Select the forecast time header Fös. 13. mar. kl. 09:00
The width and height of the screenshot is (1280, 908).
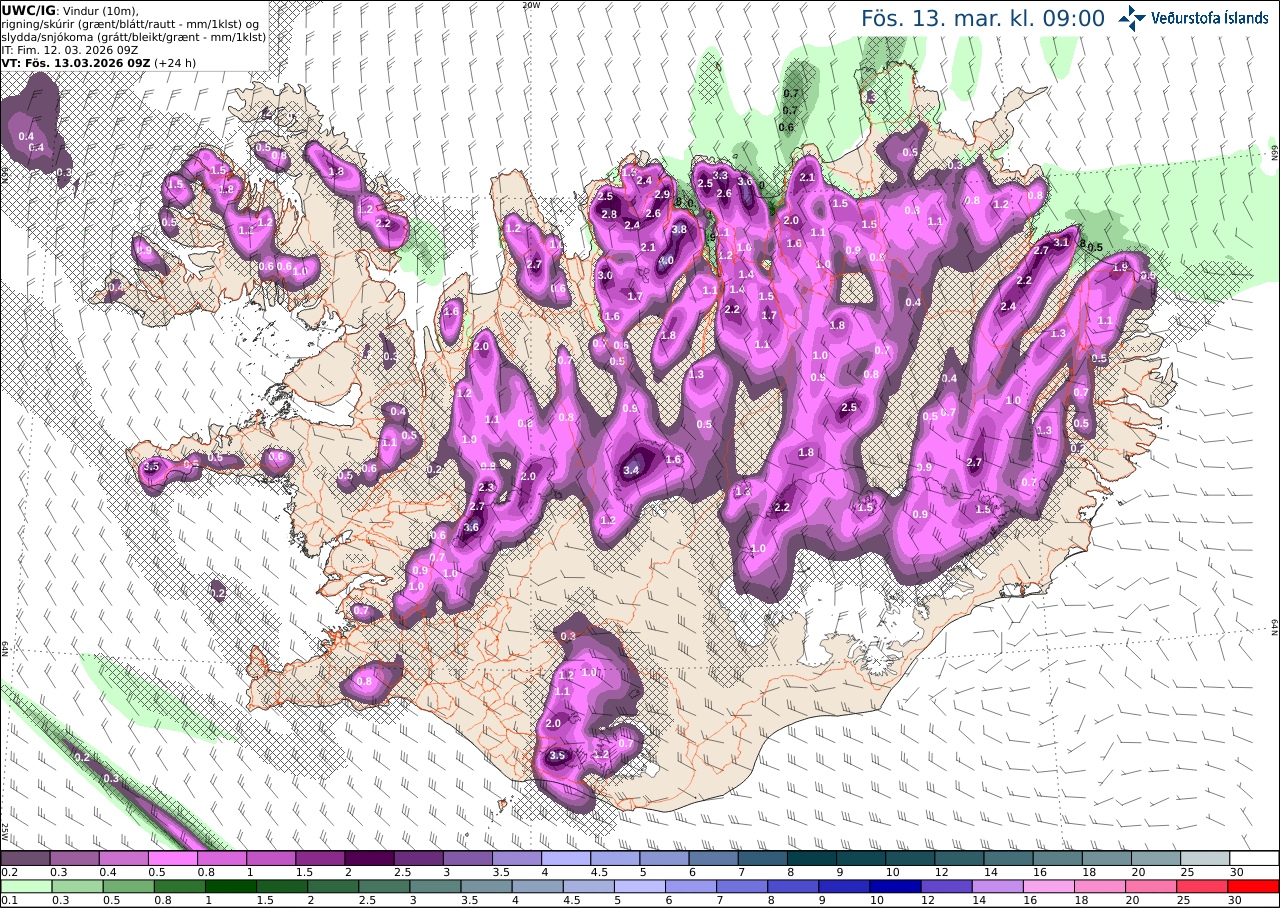(983, 18)
